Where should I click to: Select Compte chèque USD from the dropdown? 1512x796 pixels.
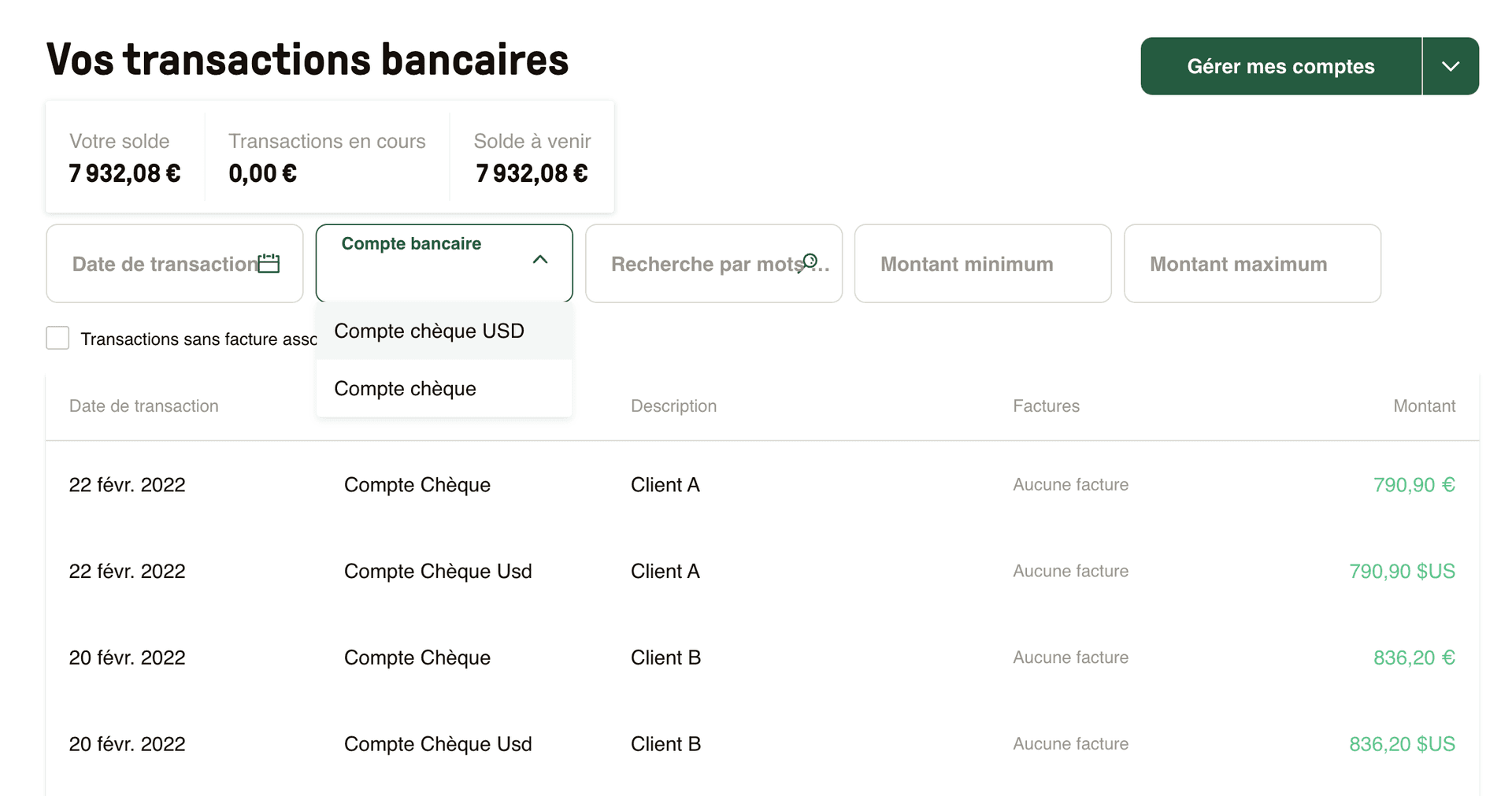(429, 331)
